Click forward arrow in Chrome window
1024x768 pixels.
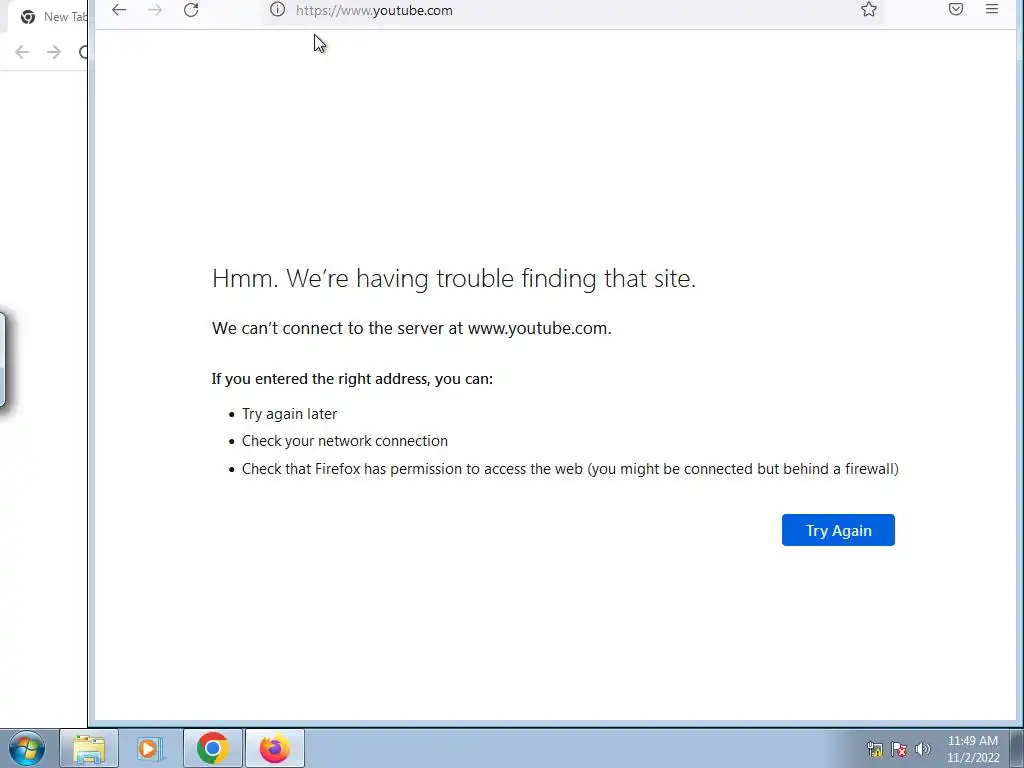(54, 52)
